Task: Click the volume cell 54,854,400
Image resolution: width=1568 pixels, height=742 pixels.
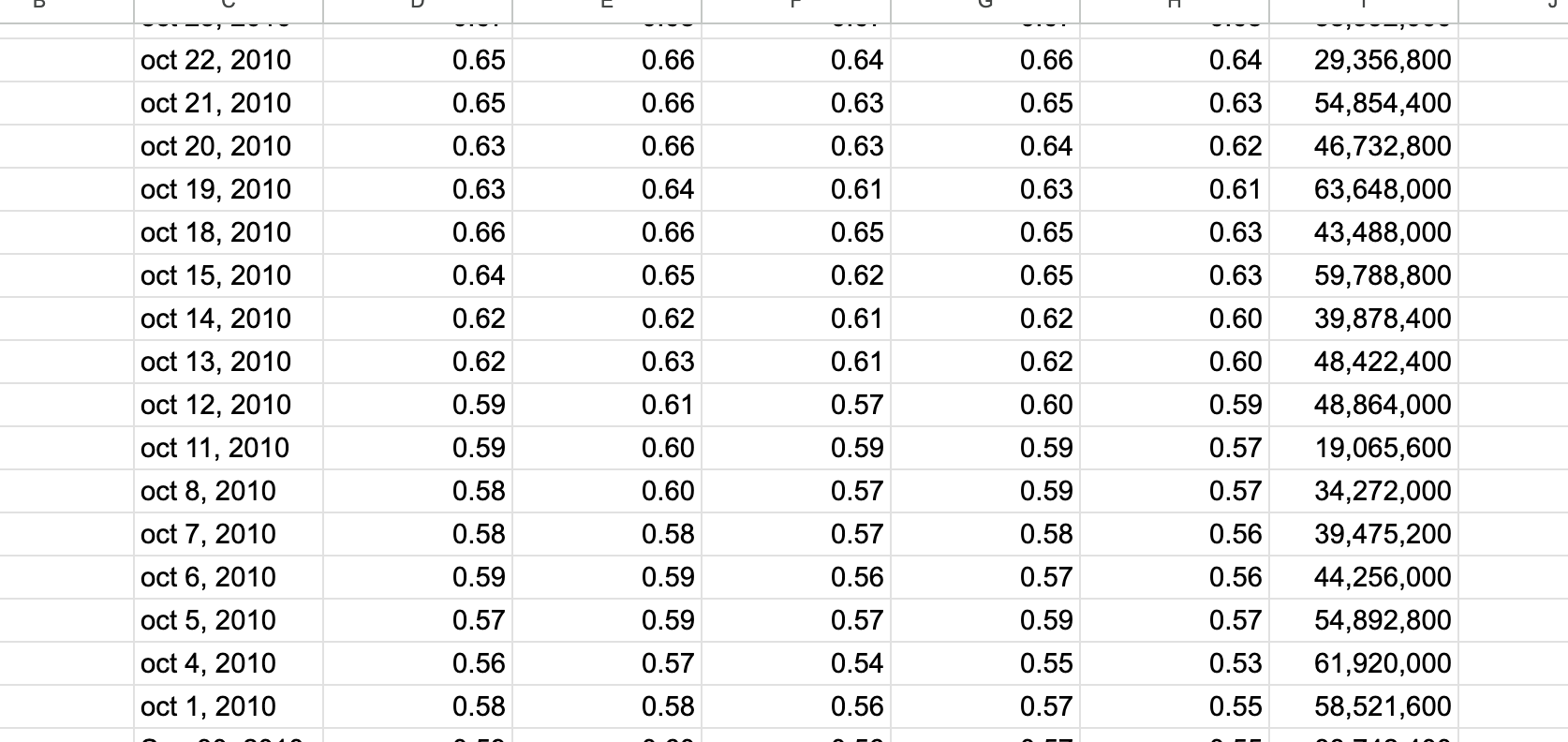Action: [1364, 103]
